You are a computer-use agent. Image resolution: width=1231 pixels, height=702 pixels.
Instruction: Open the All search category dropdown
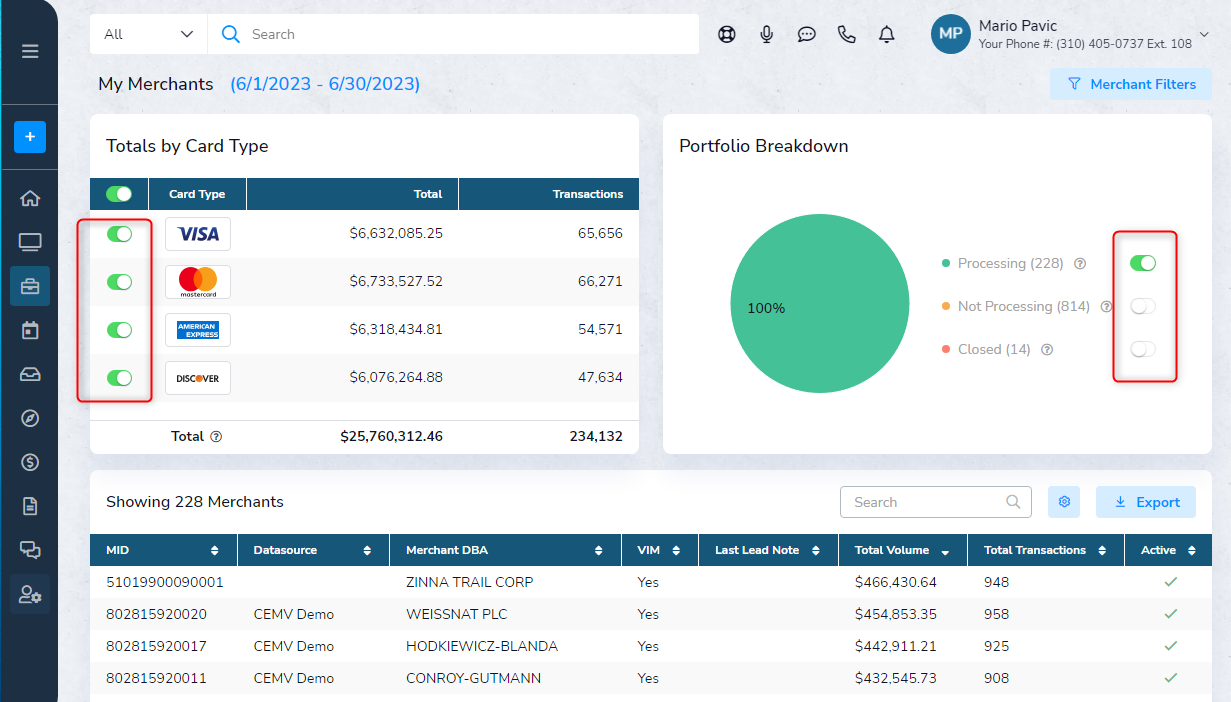click(x=148, y=34)
